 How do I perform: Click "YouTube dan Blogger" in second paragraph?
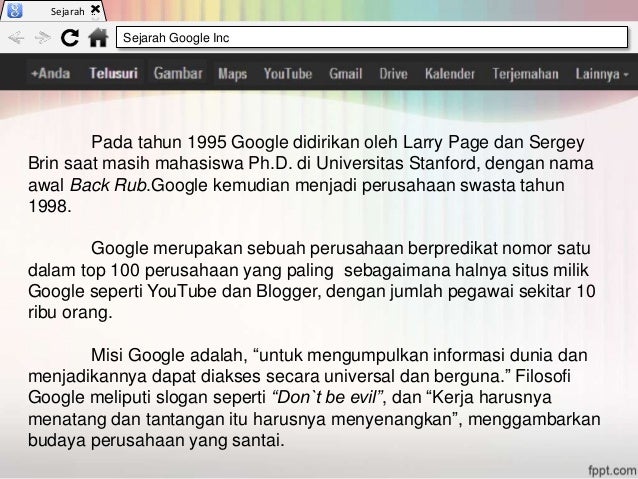tap(234, 291)
